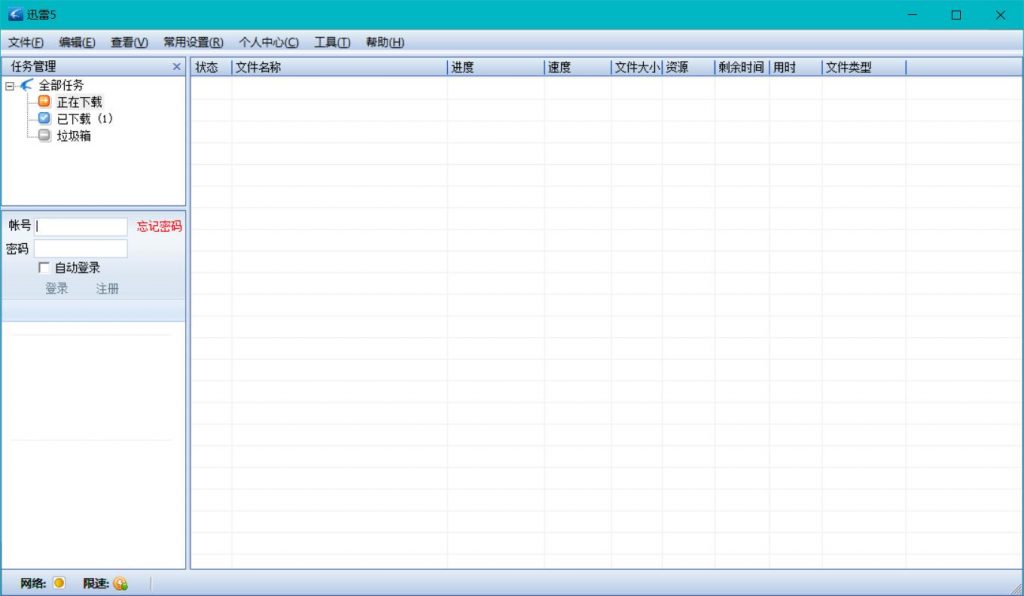Close the 任务管理 panel
Viewport: 1024px width, 596px height.
[x=176, y=67]
